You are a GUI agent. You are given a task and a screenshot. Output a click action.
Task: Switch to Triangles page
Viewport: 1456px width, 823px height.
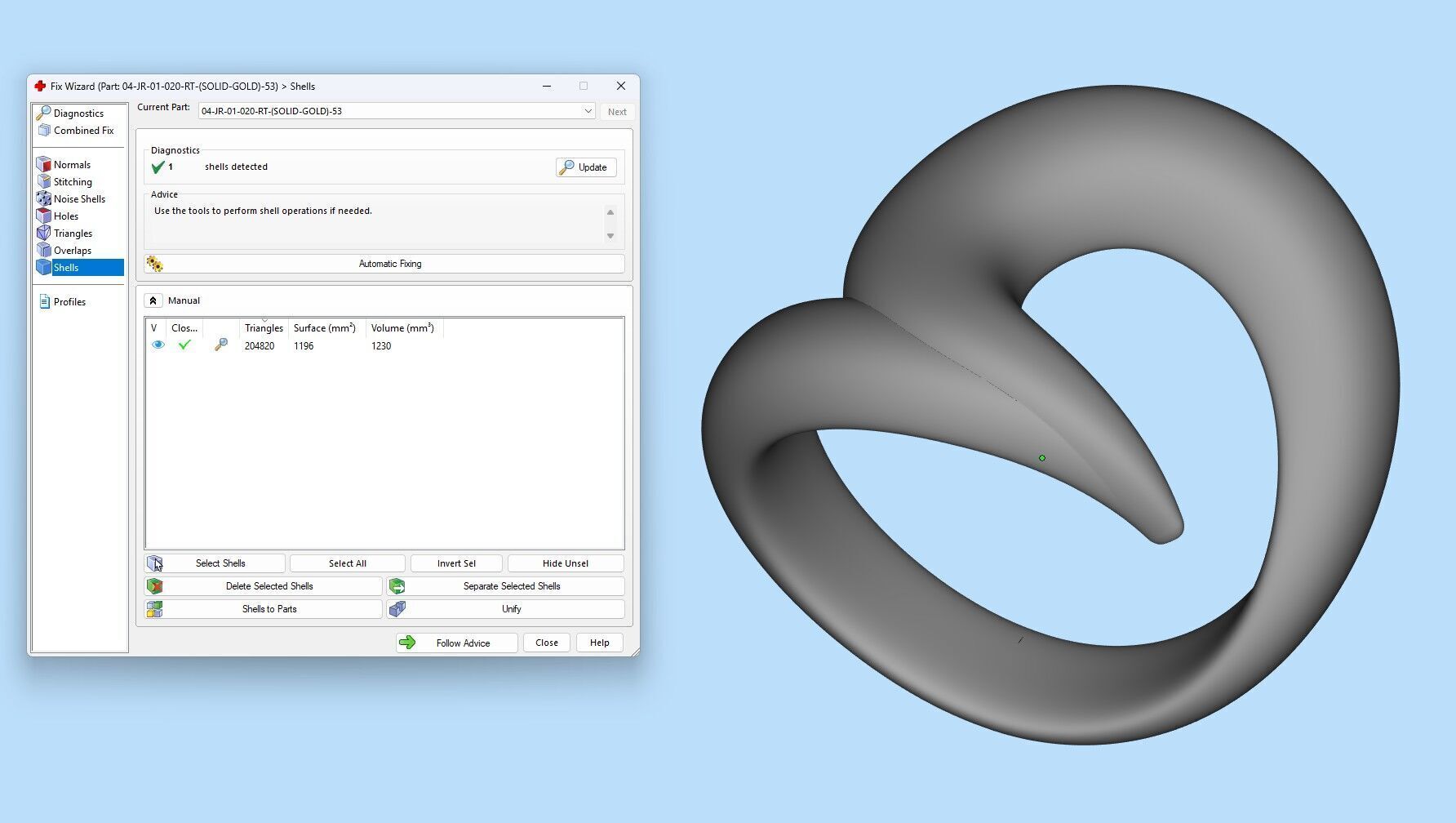pyautogui.click(x=73, y=234)
